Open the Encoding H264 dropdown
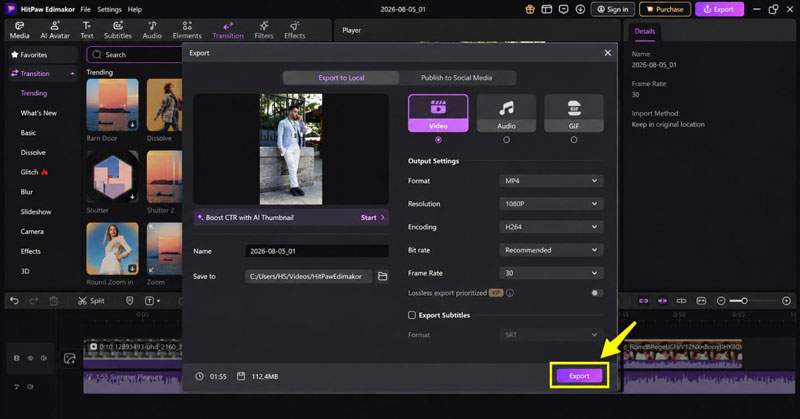Screen dimensions: 800x419 pyautogui.click(x=551, y=227)
